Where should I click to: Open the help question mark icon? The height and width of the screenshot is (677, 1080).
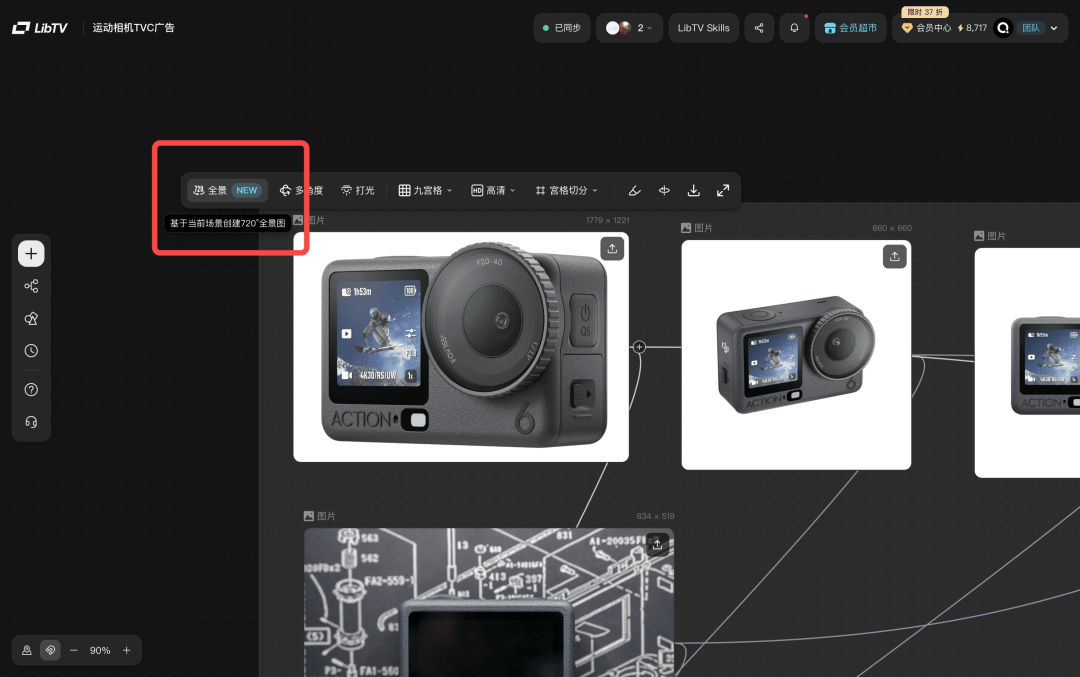[x=31, y=390]
